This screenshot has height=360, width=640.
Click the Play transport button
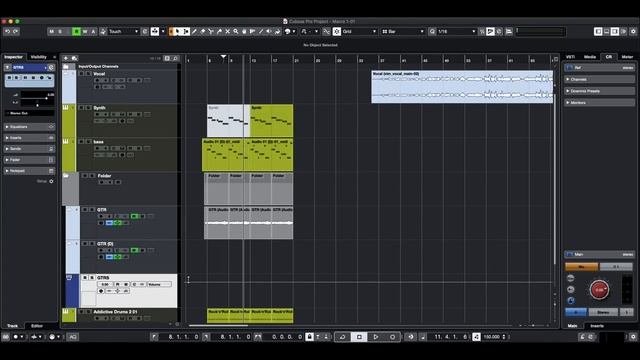click(x=376, y=337)
